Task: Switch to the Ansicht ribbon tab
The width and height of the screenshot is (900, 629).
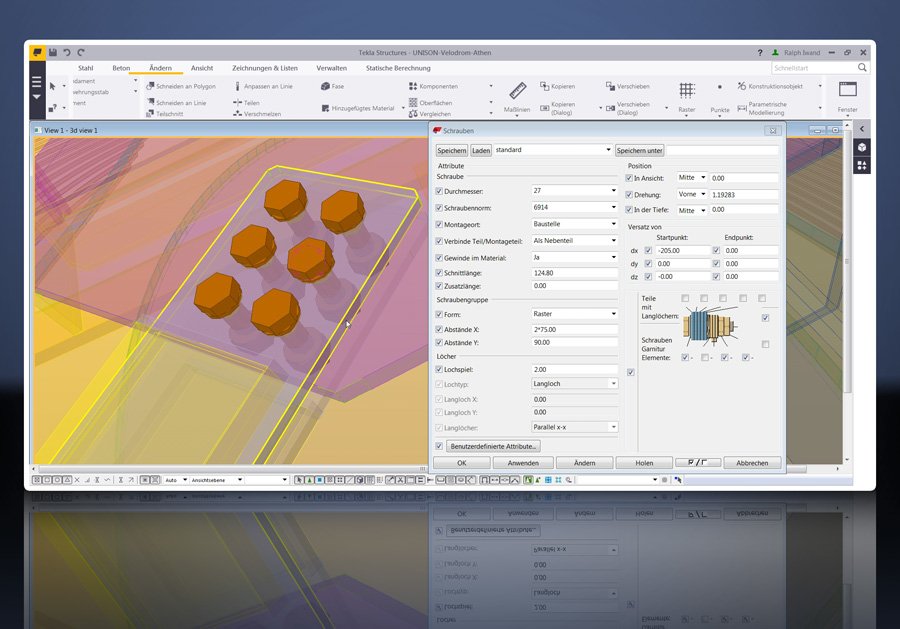Action: [201, 68]
